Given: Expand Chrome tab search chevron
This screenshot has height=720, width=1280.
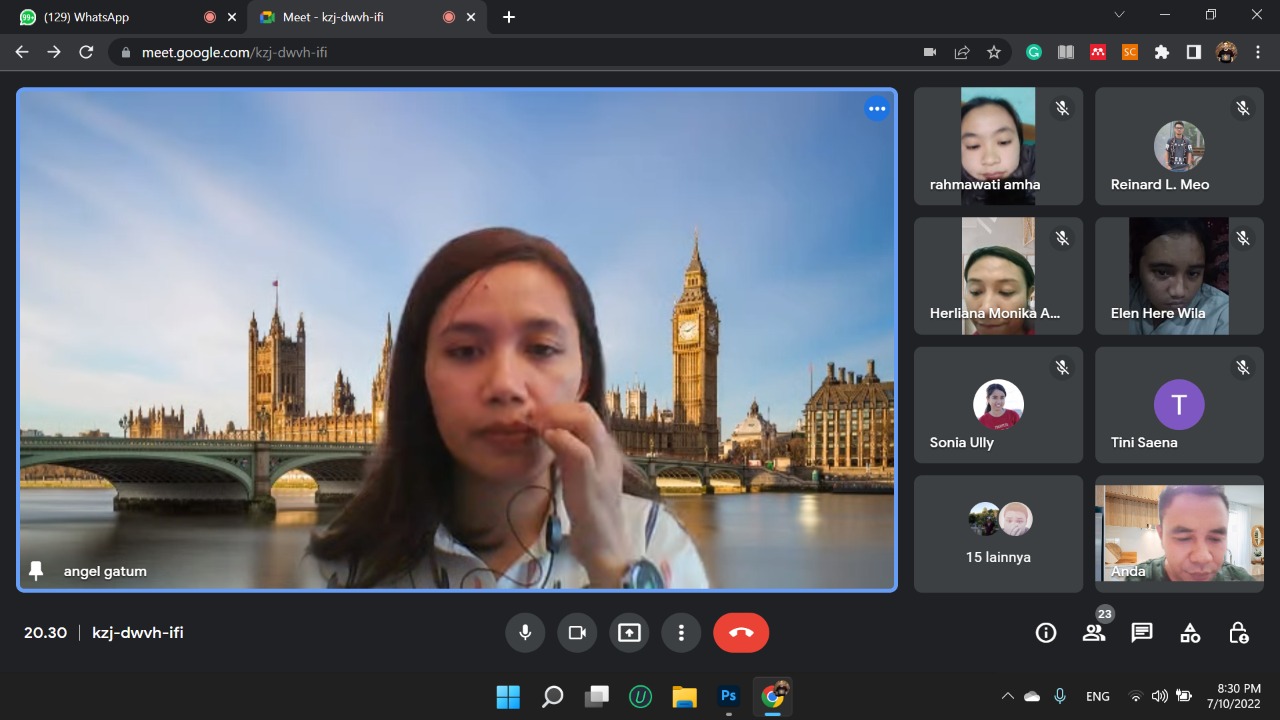Looking at the screenshot, I should tap(1119, 15).
